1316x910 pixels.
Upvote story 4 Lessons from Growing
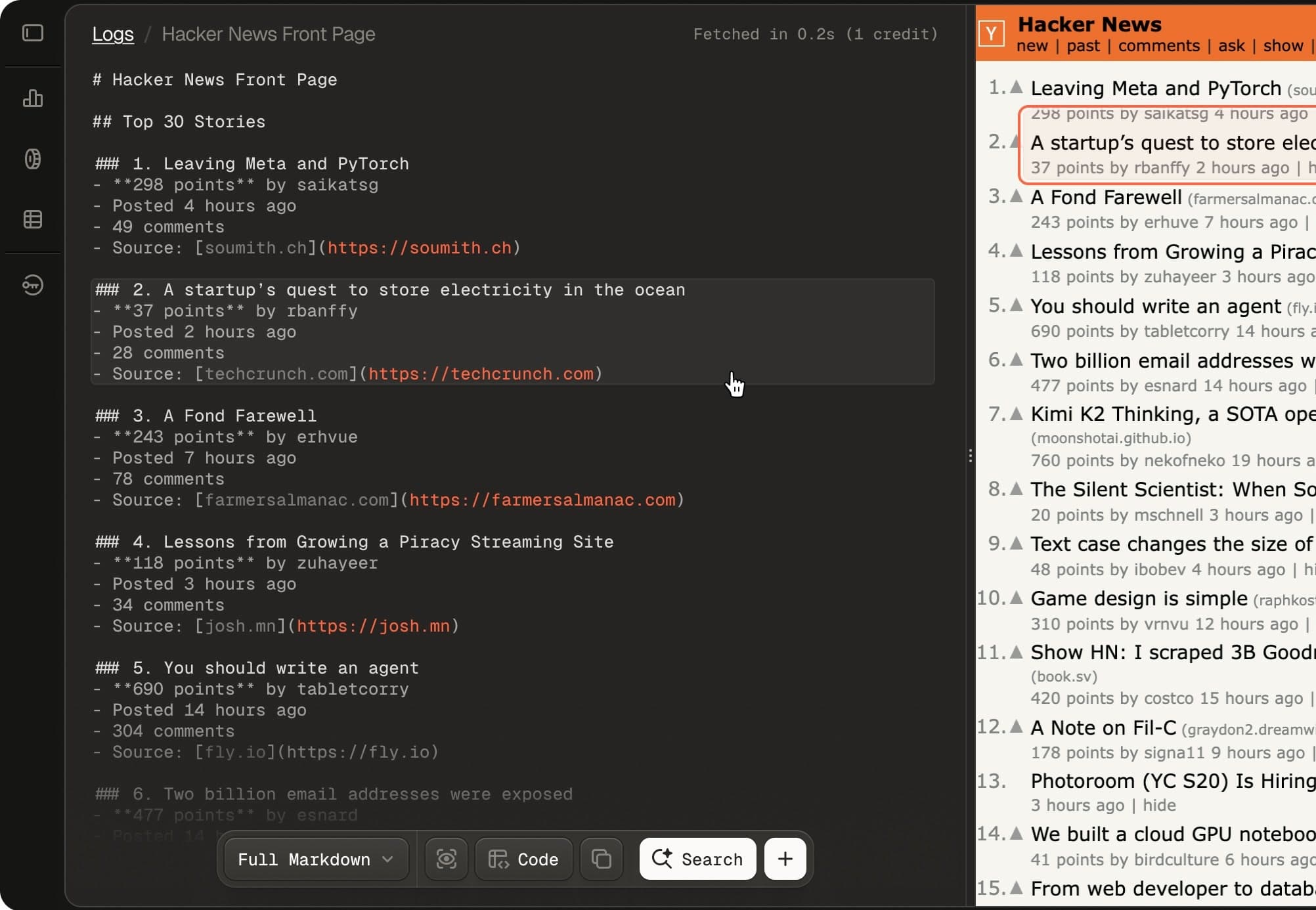pos(1017,250)
